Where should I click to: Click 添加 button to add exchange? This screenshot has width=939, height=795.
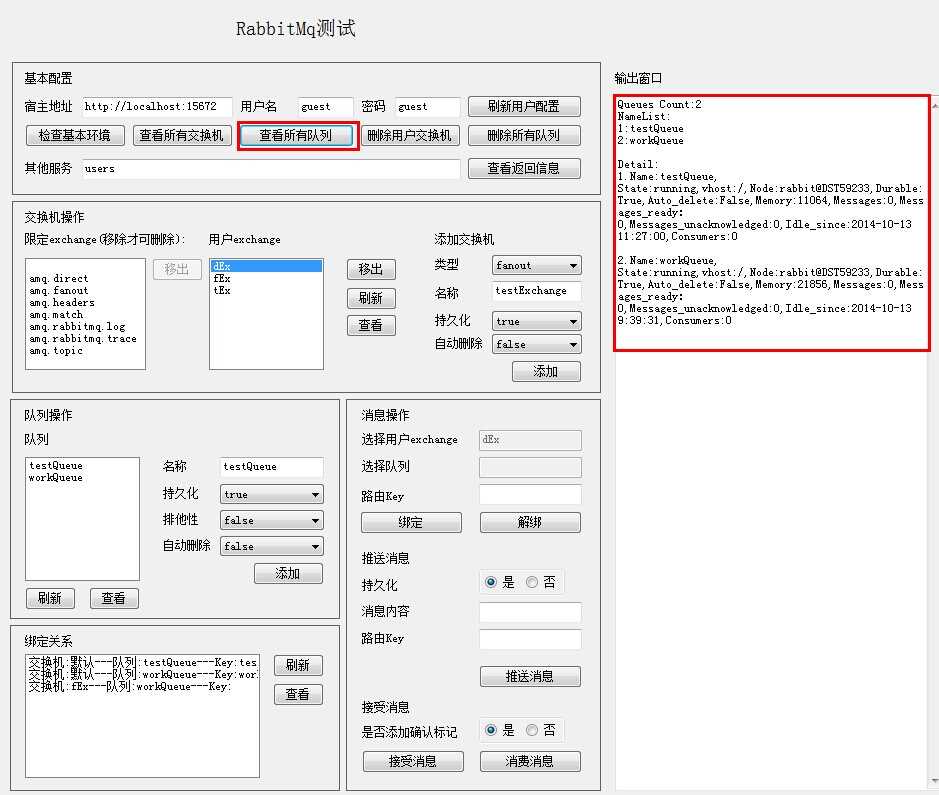[x=546, y=371]
